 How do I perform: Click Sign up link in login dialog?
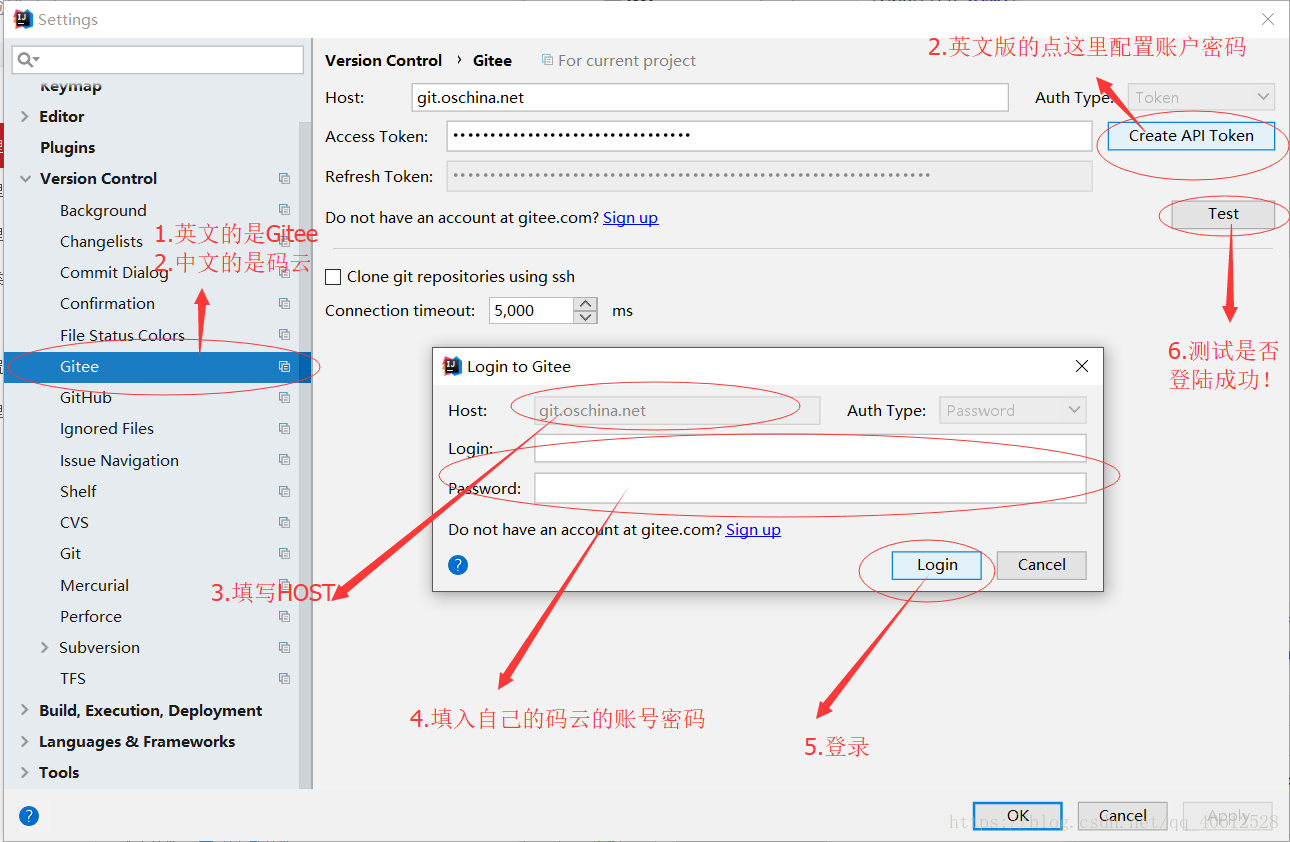[x=753, y=529]
